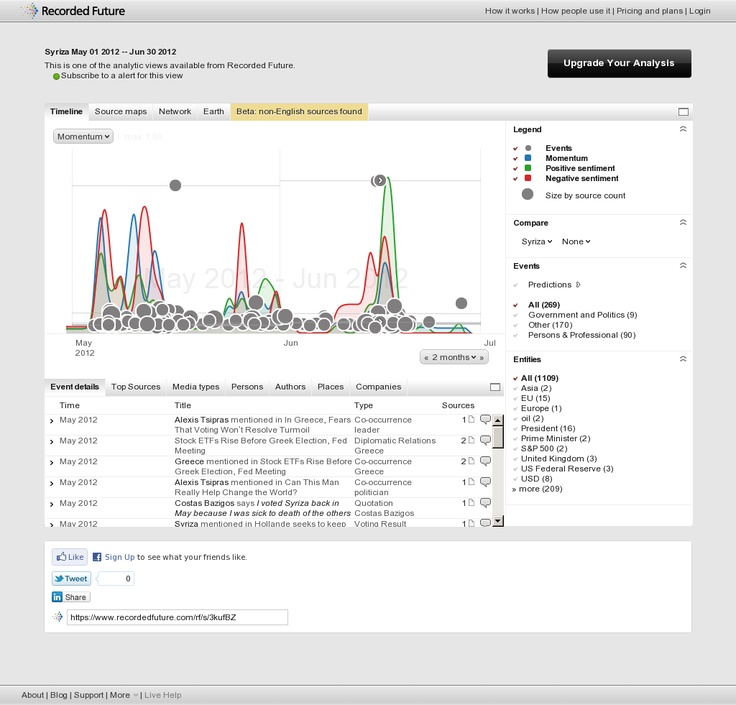
Task: Switch to Source maps tab
Action: click(x=121, y=112)
